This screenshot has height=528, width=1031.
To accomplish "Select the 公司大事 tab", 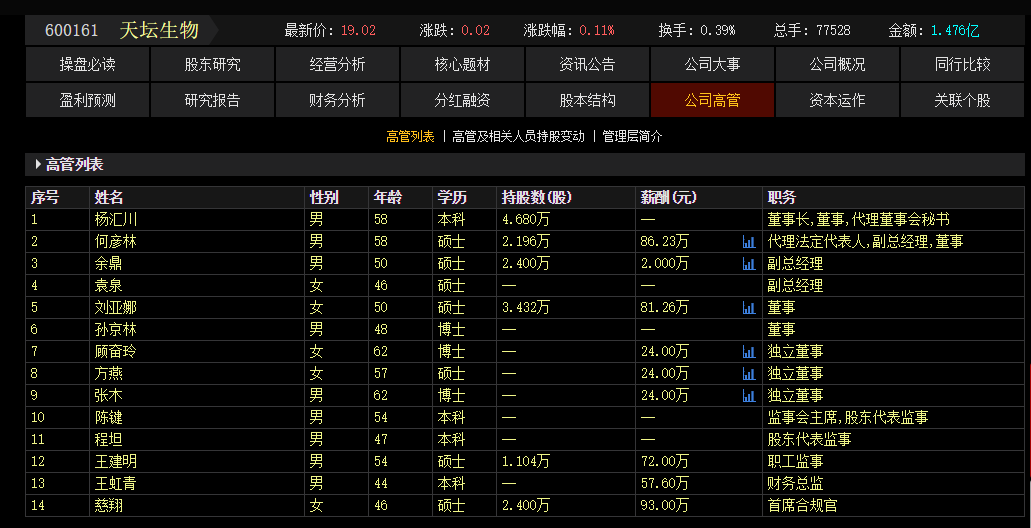I will pyautogui.click(x=712, y=64).
